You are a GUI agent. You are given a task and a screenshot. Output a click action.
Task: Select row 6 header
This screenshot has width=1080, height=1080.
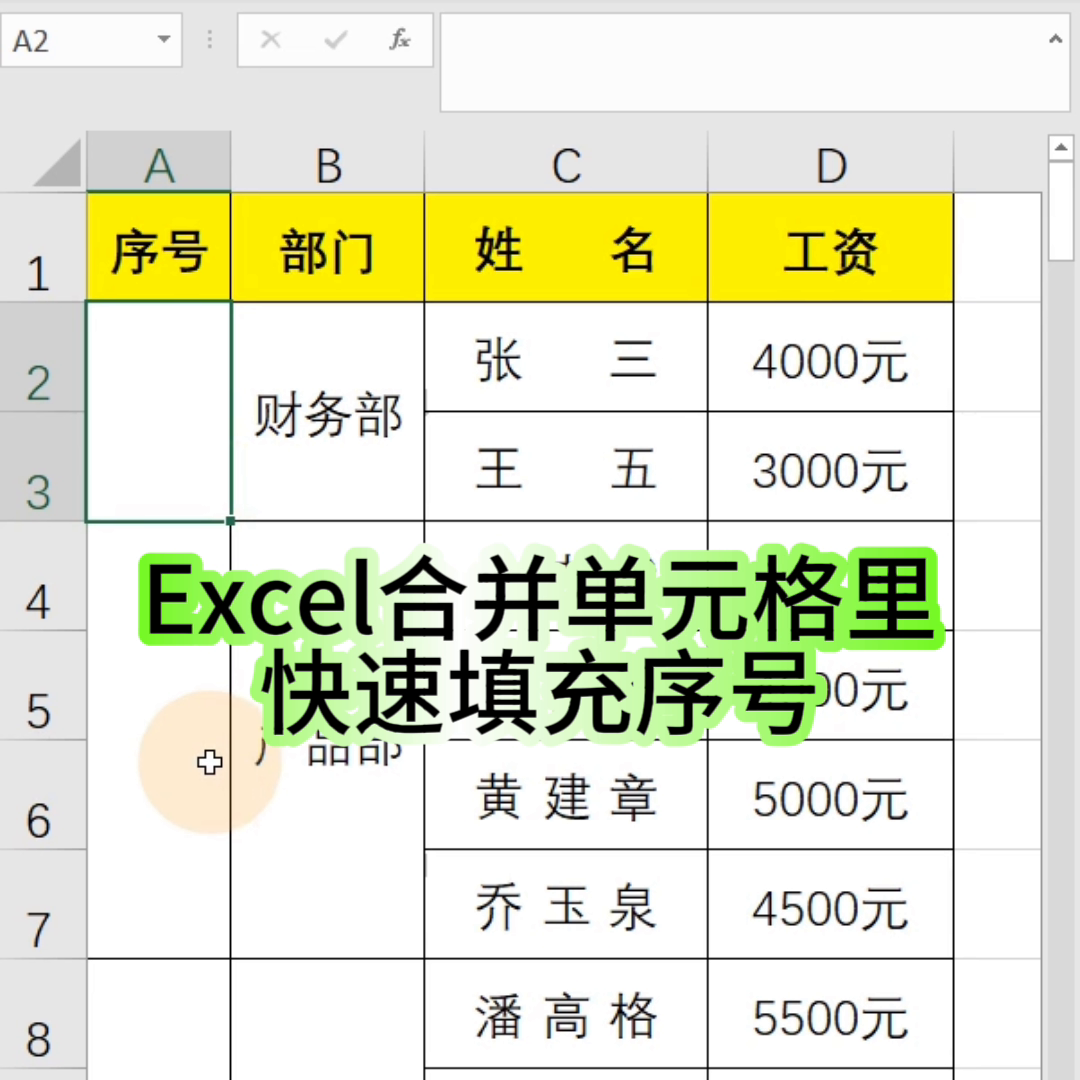43,795
